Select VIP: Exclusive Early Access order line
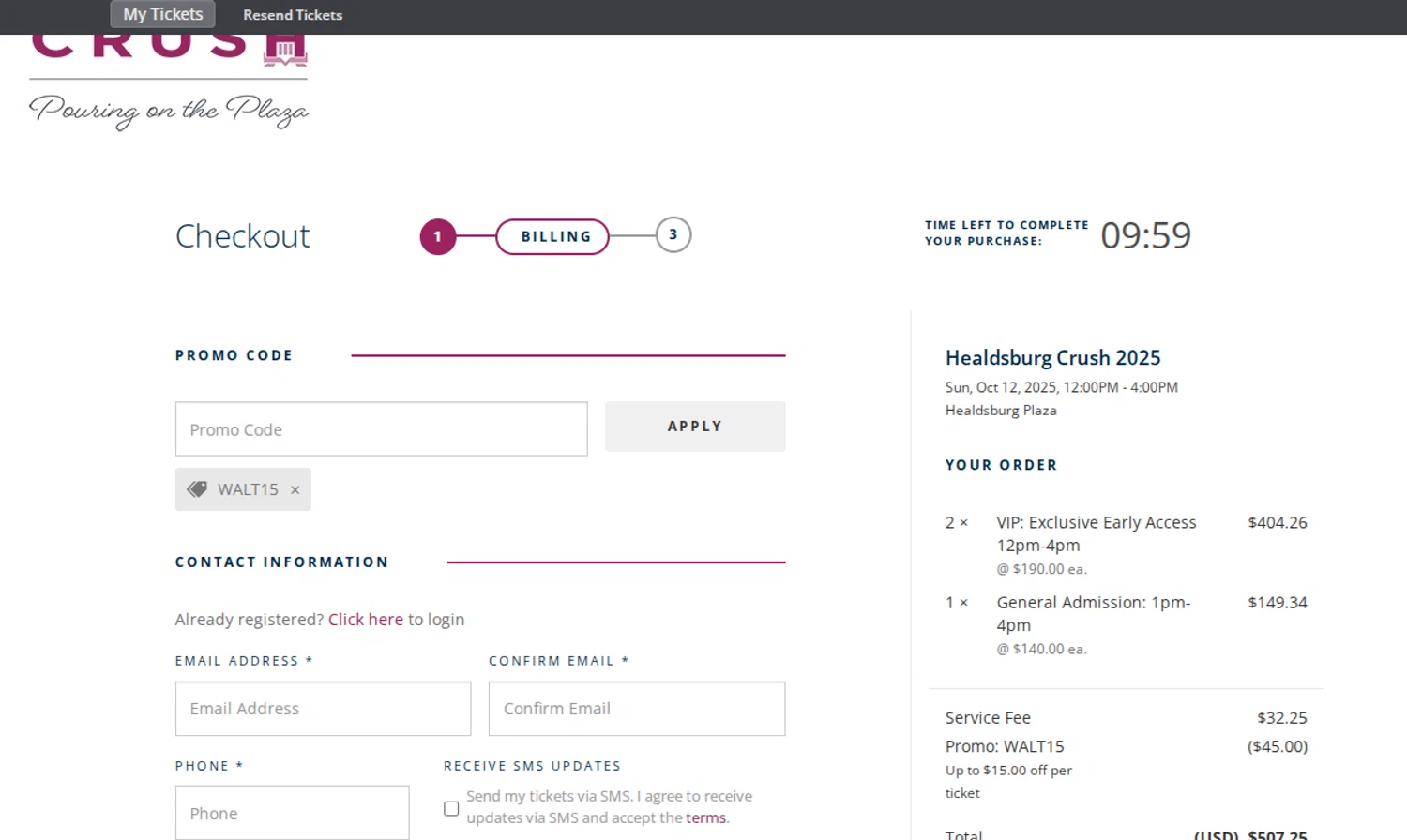This screenshot has height=840, width=1407. tap(1097, 533)
